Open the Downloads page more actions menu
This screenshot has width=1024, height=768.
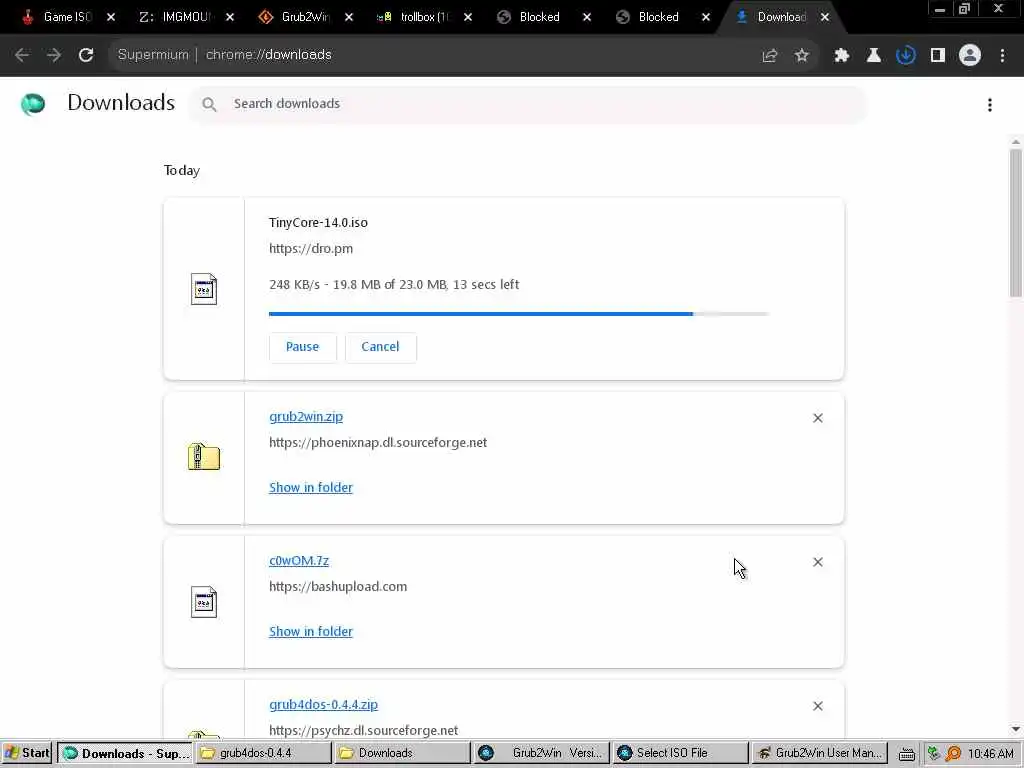990,104
